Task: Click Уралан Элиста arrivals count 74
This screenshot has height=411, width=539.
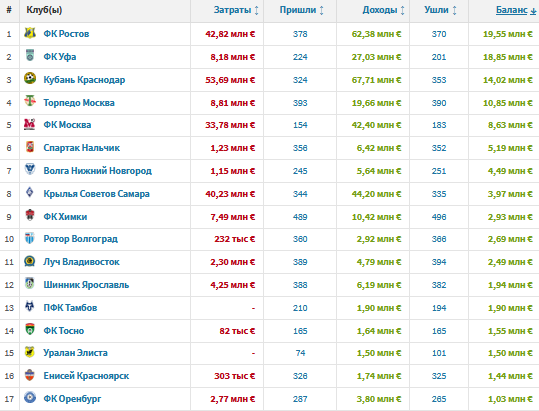Action: point(300,353)
